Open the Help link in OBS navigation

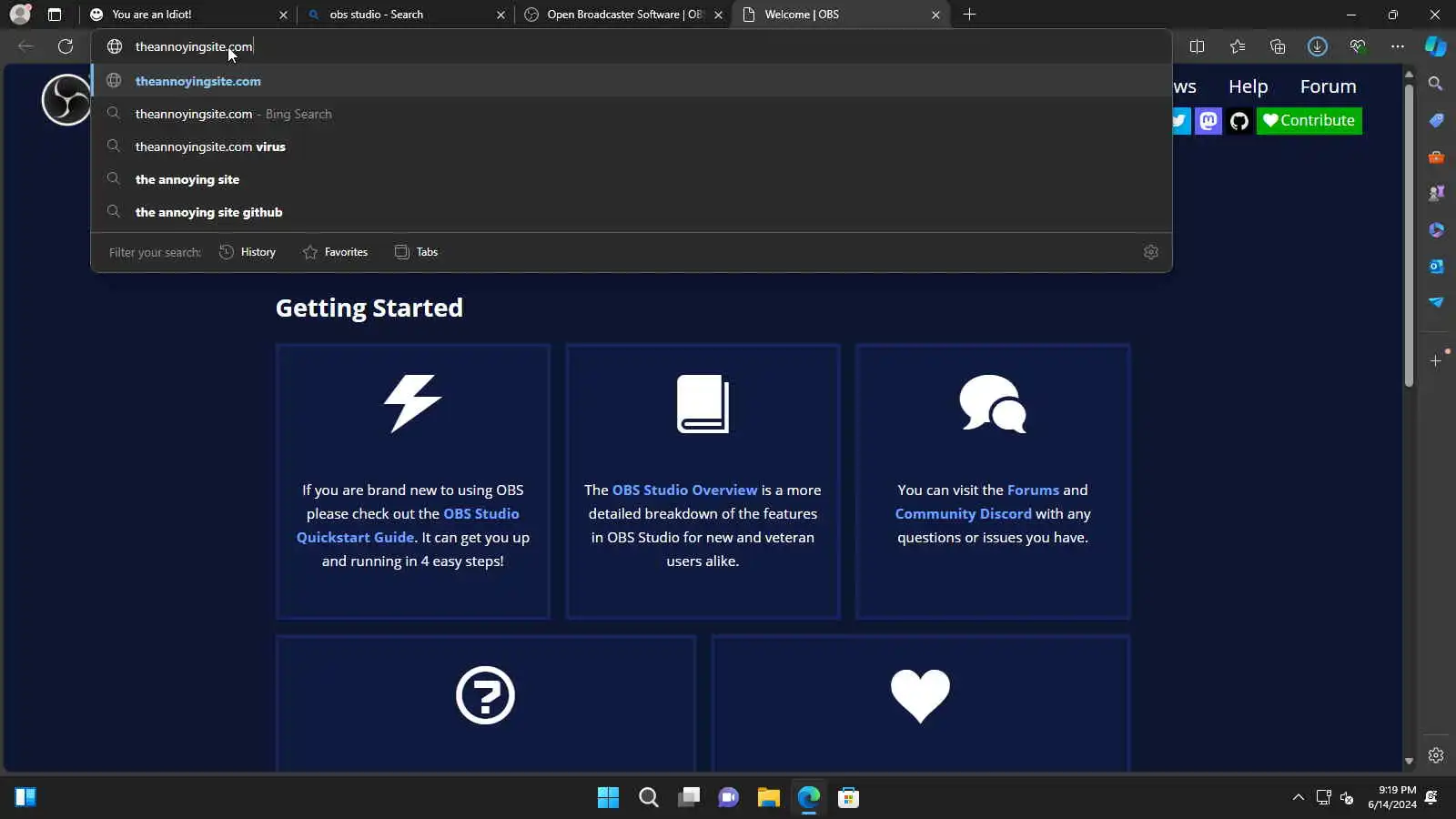coord(1248,86)
